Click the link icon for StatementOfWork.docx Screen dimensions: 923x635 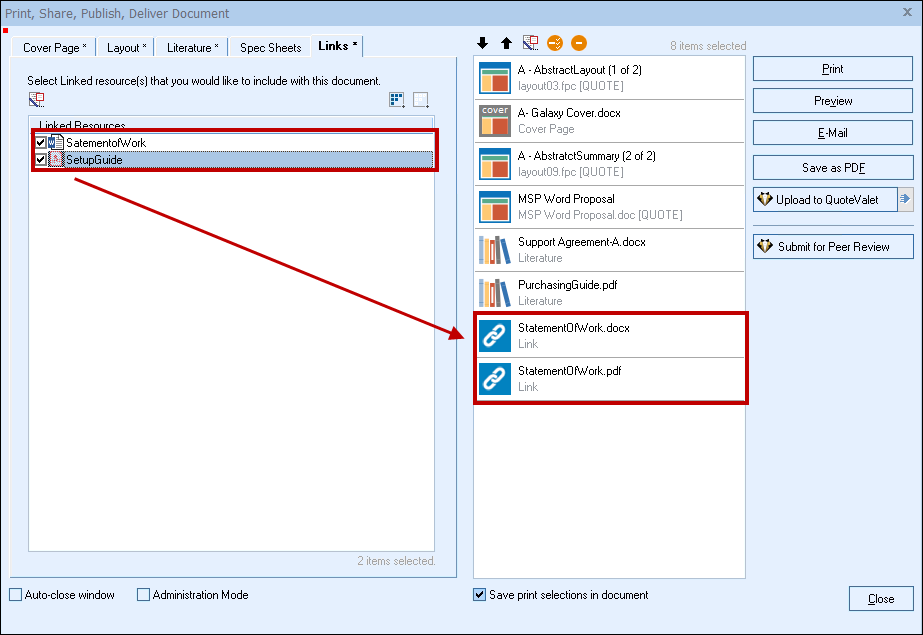[x=494, y=335]
